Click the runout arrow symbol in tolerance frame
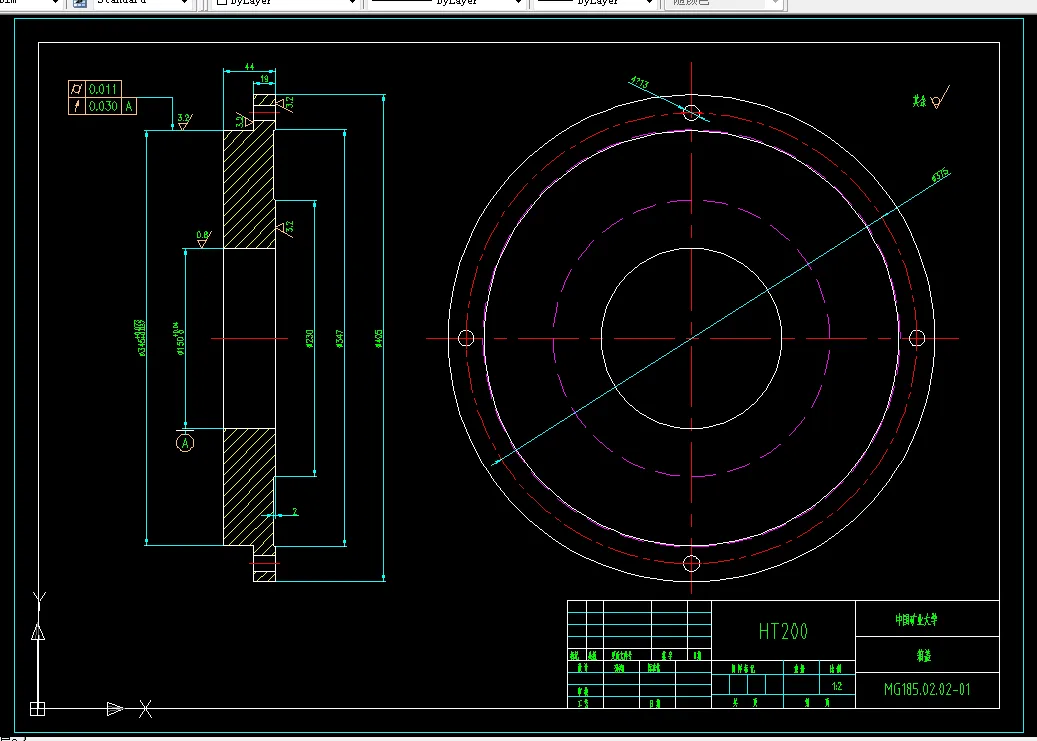 77,106
